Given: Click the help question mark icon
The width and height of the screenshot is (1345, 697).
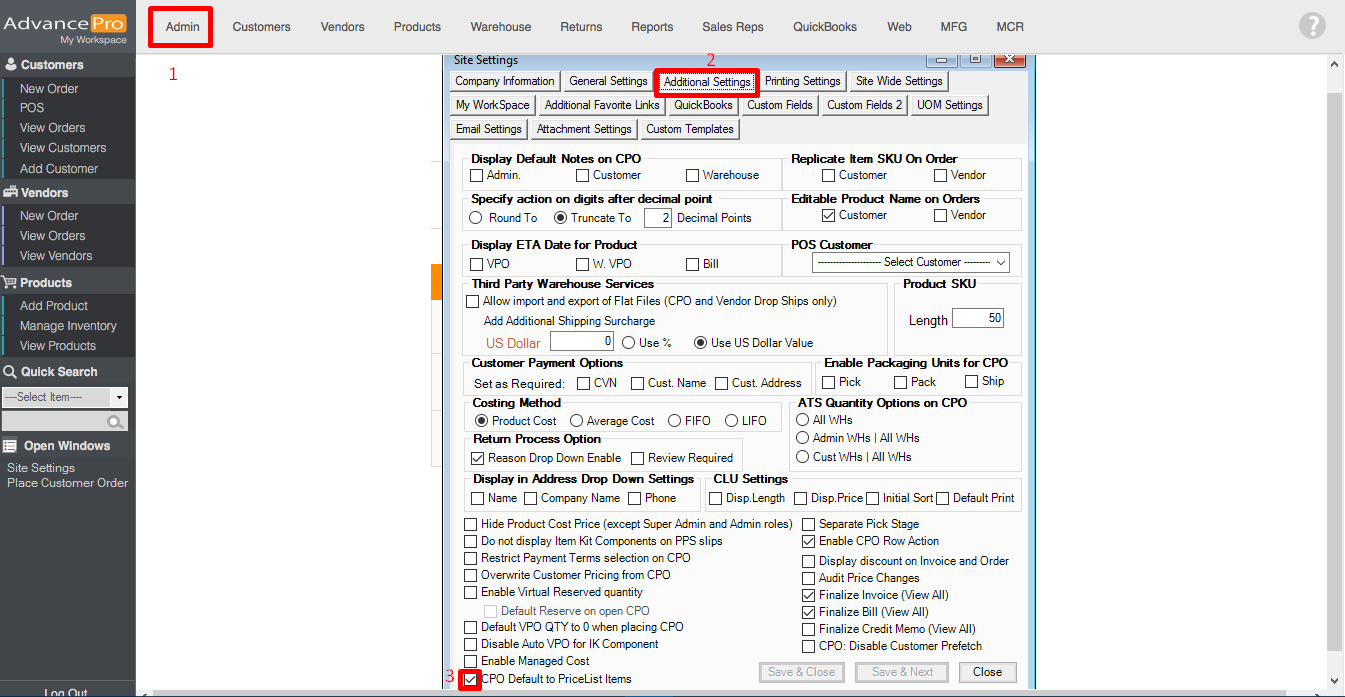Looking at the screenshot, I should [x=1311, y=26].
